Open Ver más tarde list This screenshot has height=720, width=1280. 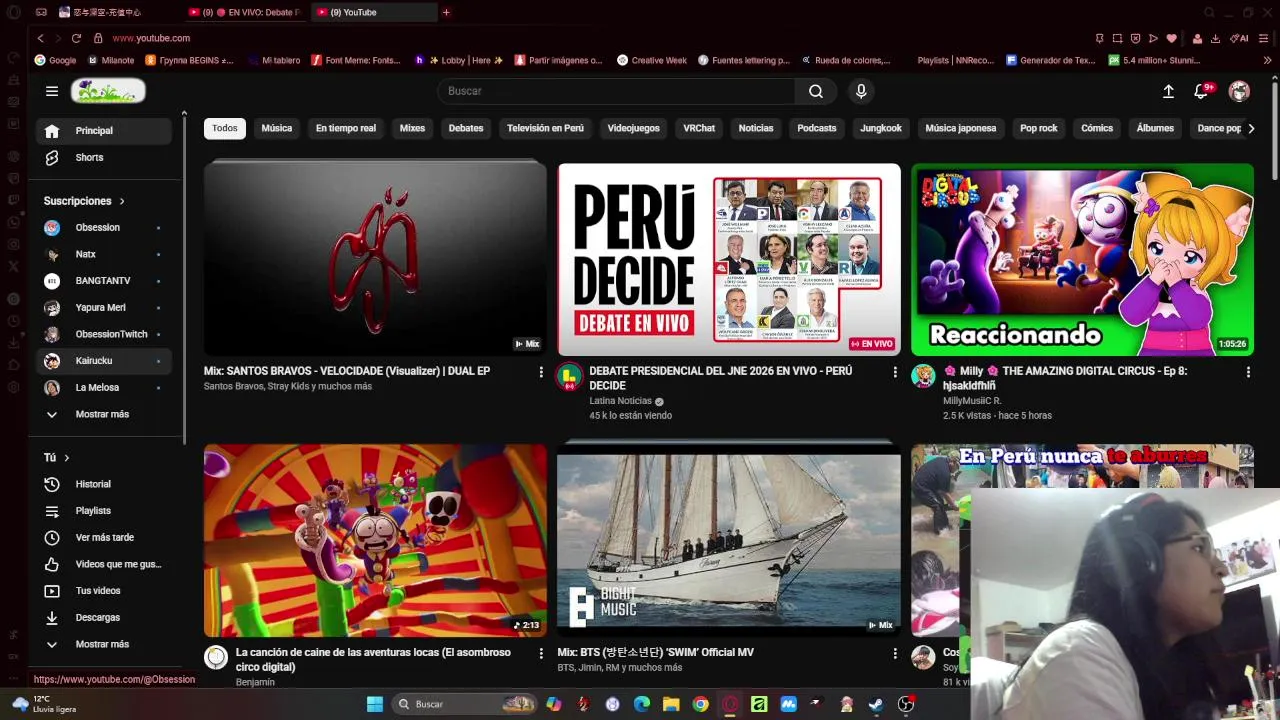pyautogui.click(x=105, y=538)
